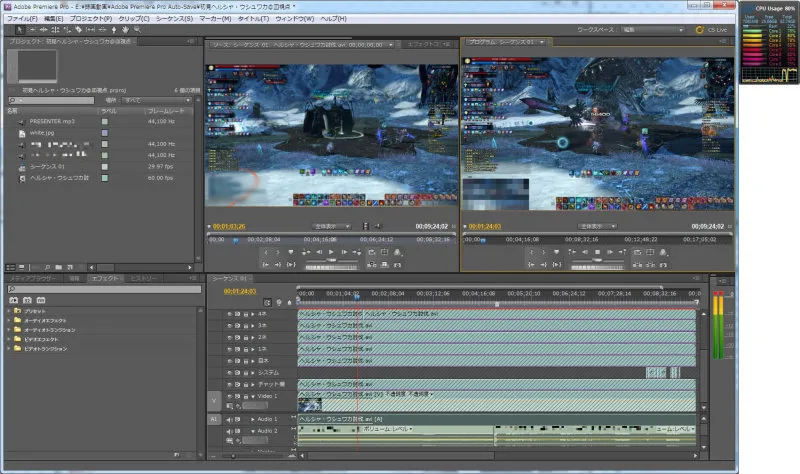
Task: Select the Zoom tool in the toolbar
Action: click(x=137, y=30)
